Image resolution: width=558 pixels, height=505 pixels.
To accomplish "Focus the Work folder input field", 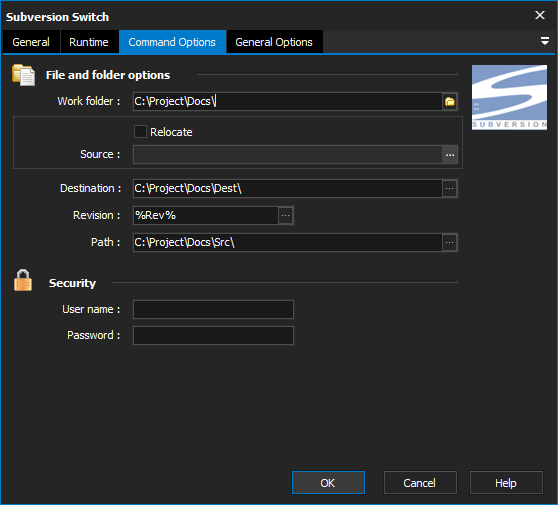I will pyautogui.click(x=288, y=101).
